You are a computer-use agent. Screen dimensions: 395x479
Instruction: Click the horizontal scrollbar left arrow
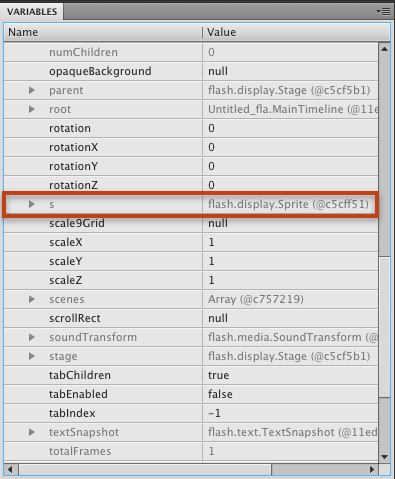pos(10,470)
